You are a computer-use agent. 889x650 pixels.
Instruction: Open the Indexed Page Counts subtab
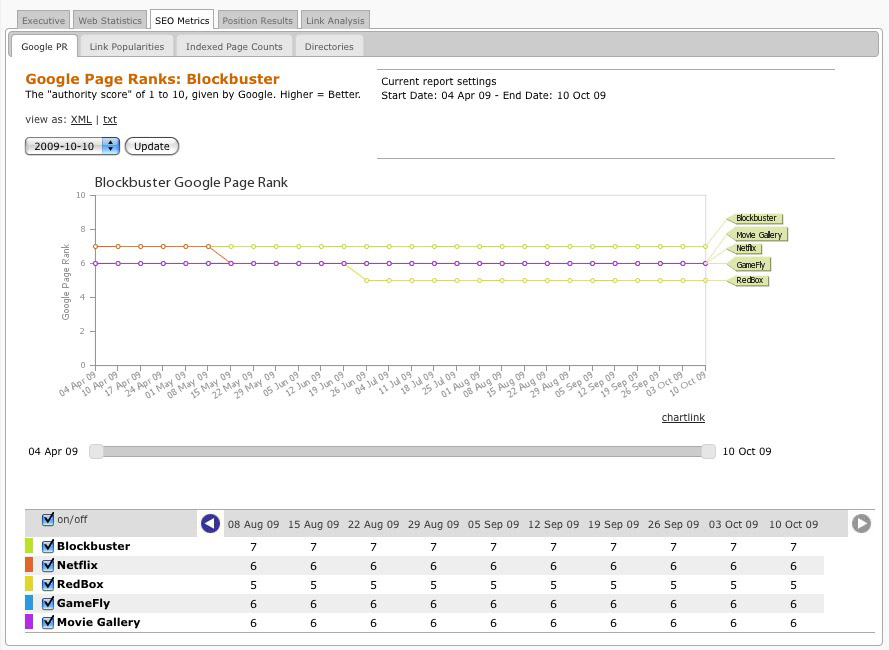234,47
